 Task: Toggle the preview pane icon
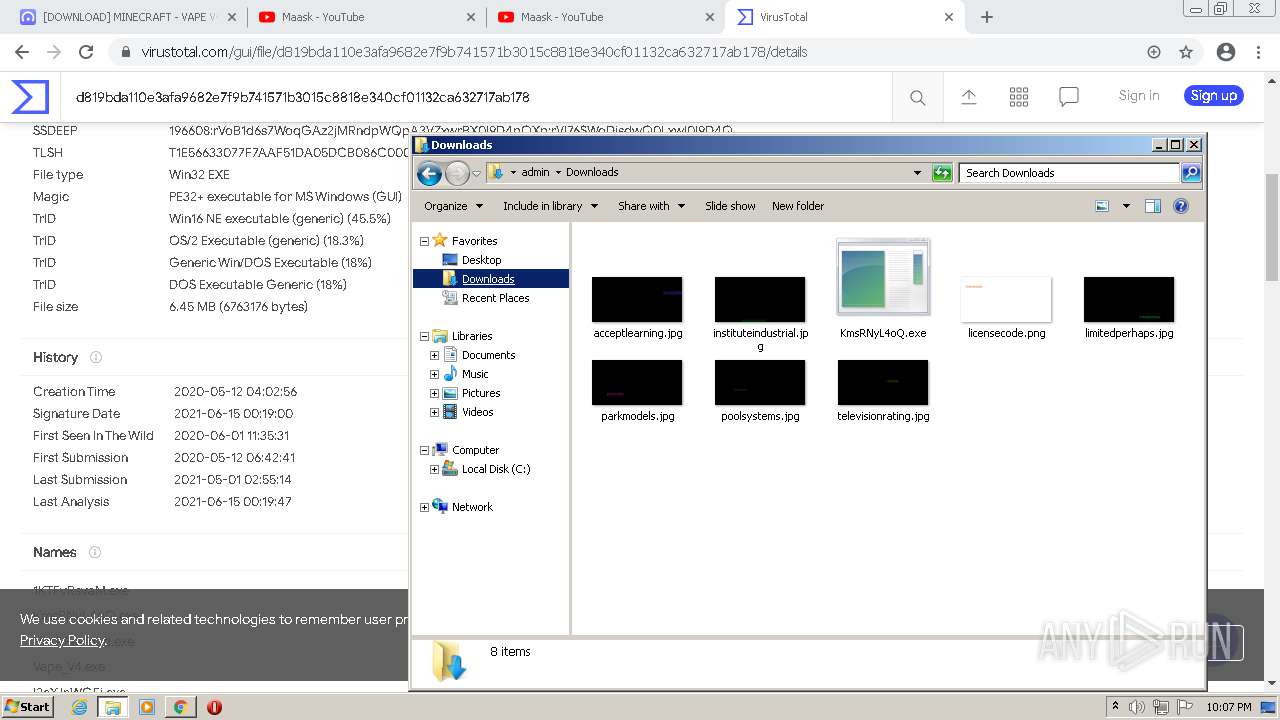[x=1153, y=206]
